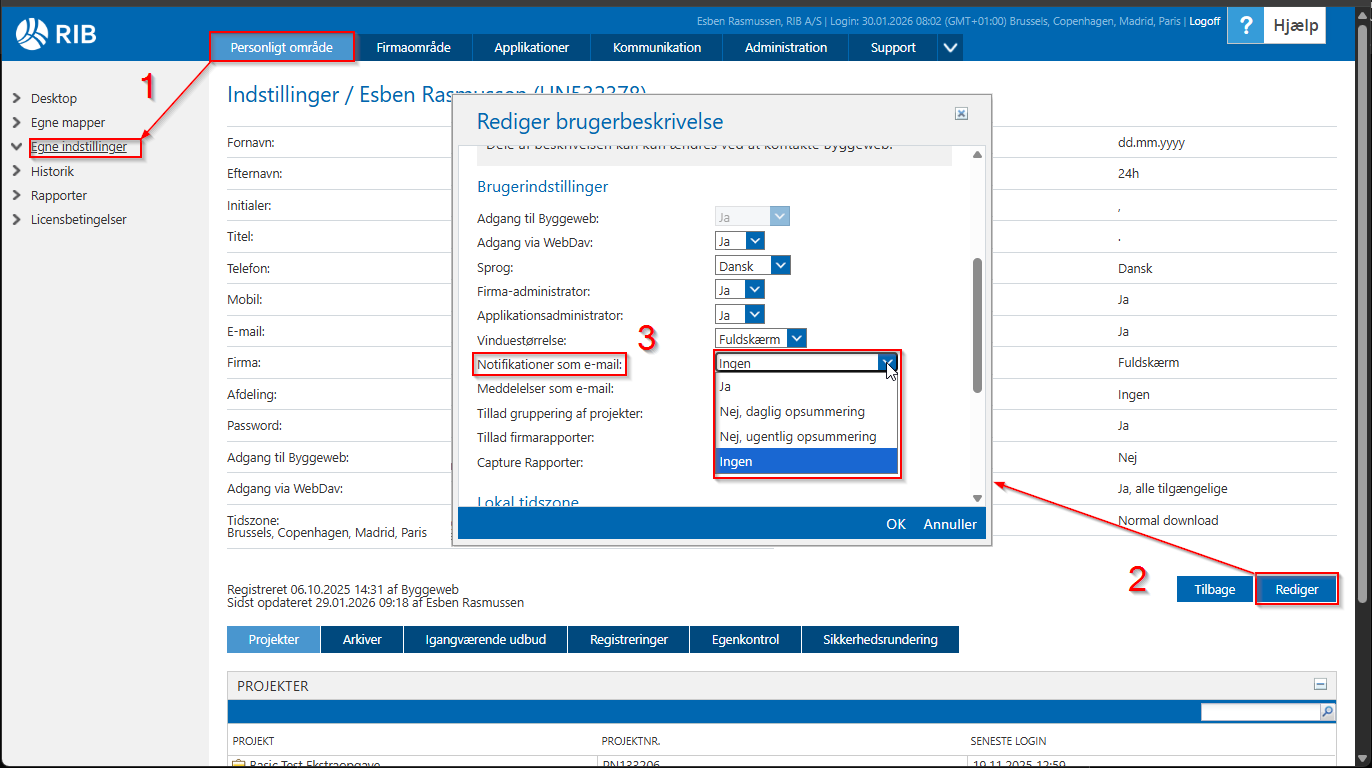Open Egne indstillinger in the sidebar
The width and height of the screenshot is (1372, 768).
tap(79, 146)
